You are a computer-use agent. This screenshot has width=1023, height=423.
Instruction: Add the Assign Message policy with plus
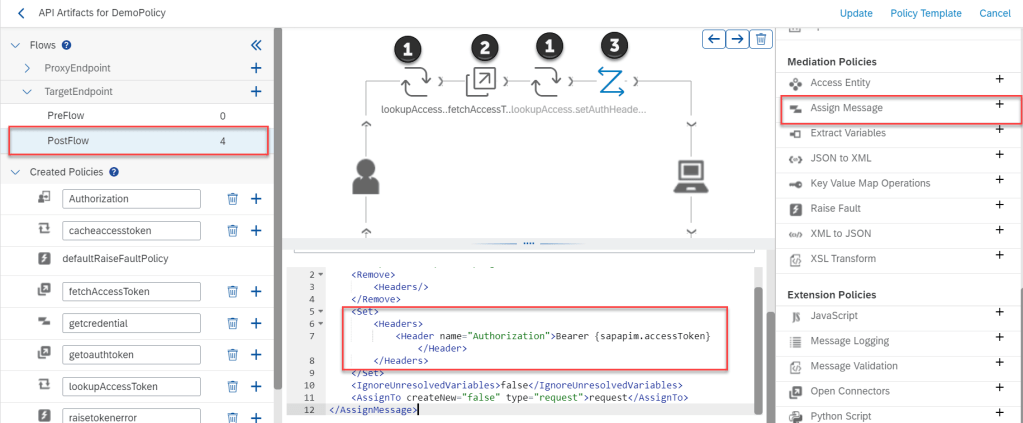point(998,105)
